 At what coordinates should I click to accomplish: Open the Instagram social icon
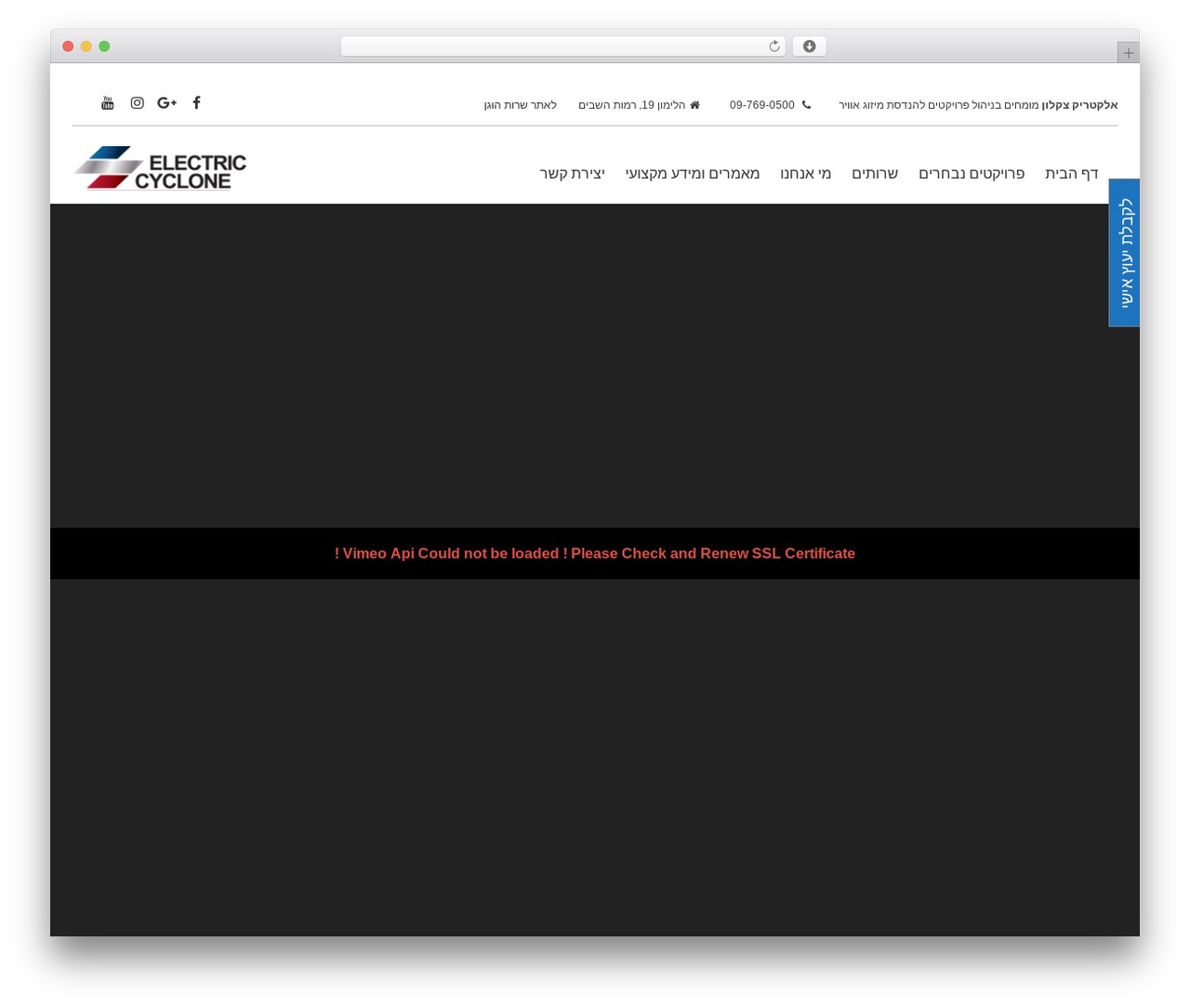(138, 103)
